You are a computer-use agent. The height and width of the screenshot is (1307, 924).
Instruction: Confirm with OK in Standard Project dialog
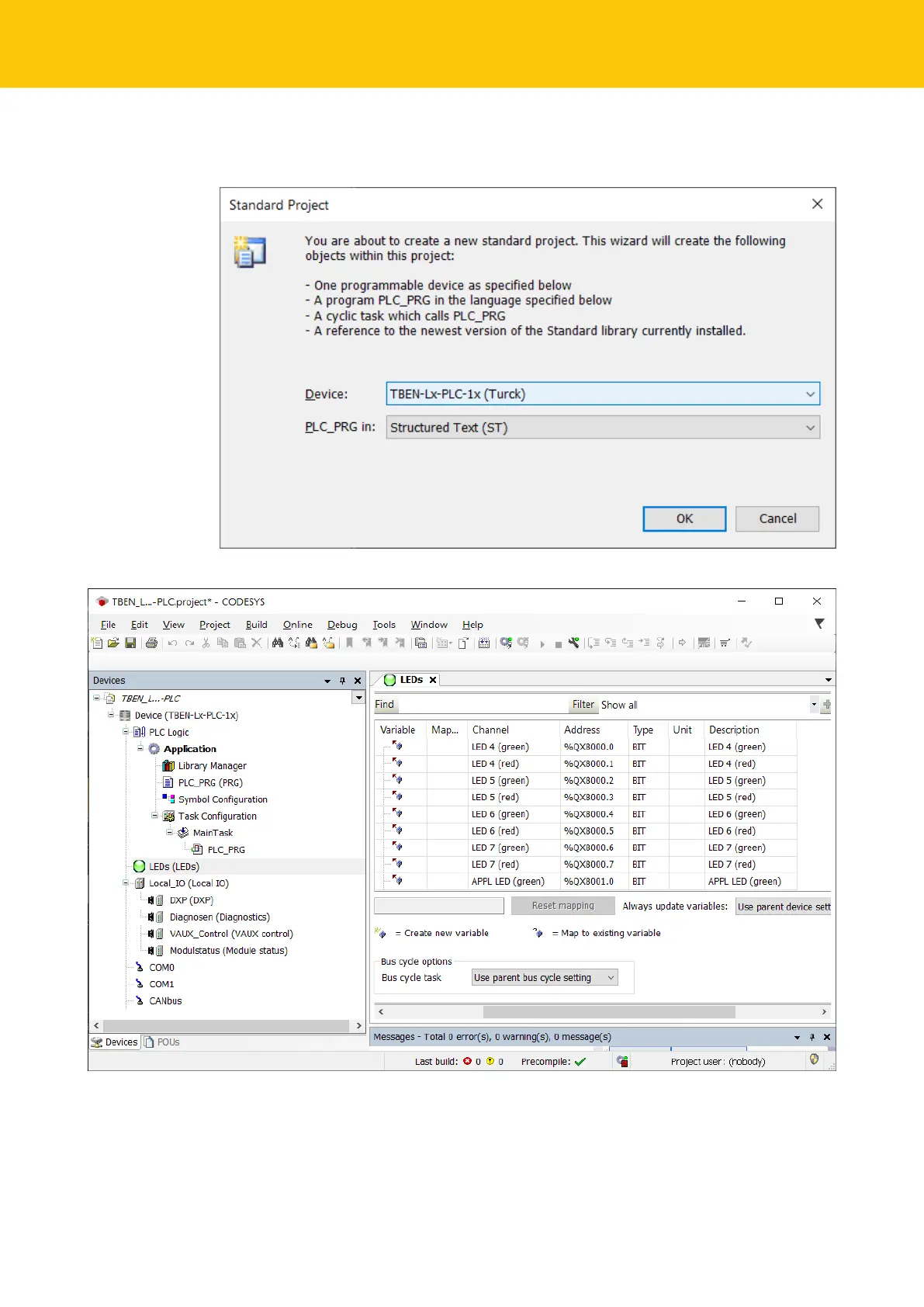coord(684,518)
